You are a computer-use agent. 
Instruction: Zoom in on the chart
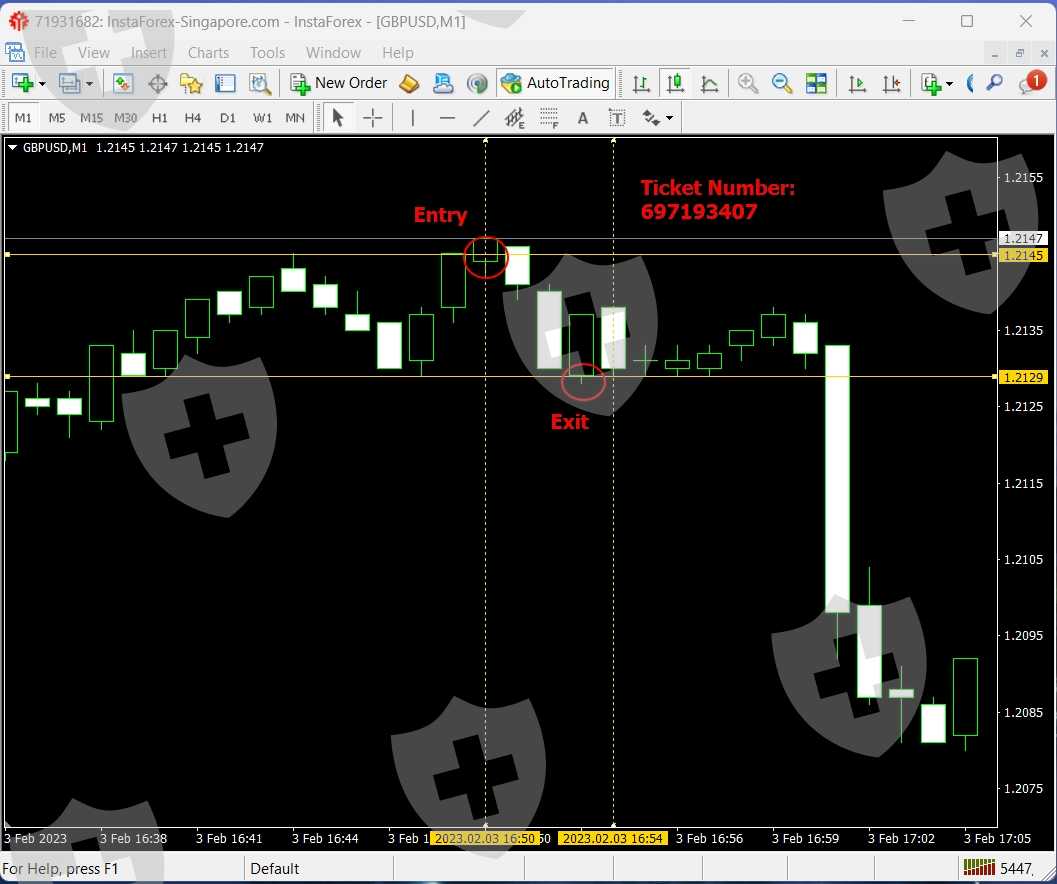coord(747,84)
